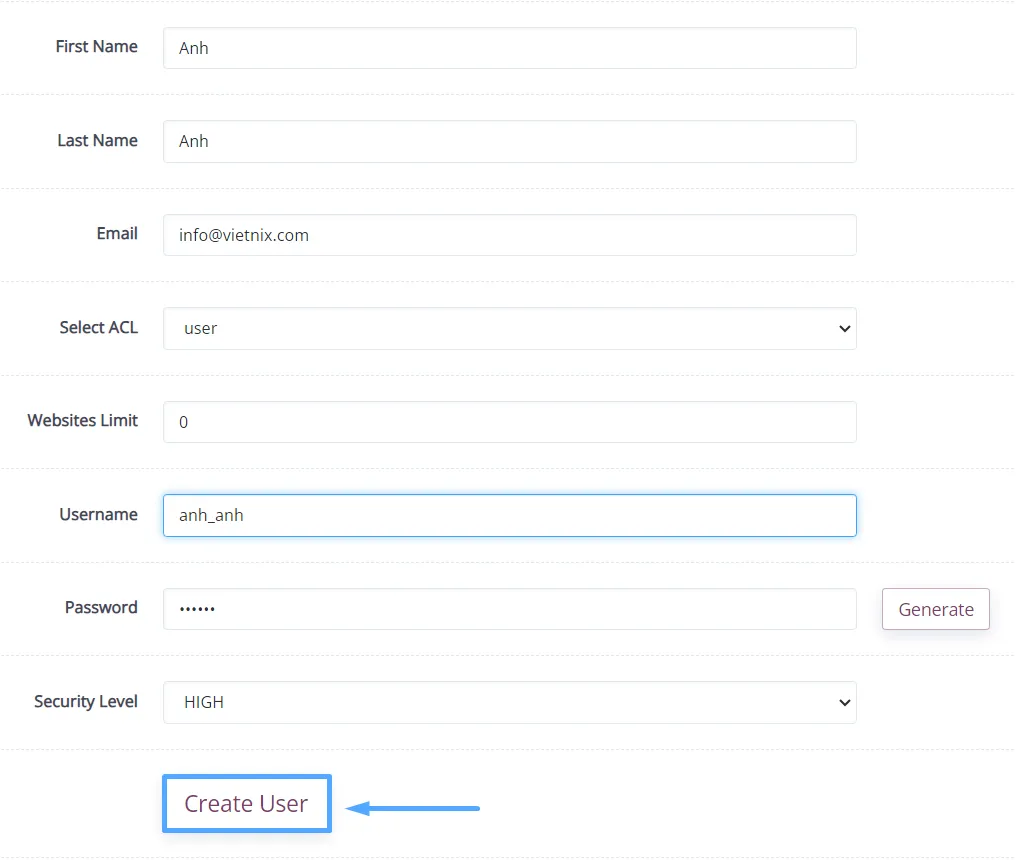Click the Last Name text box
The width and height of the screenshot is (1016, 860).
(x=509, y=141)
